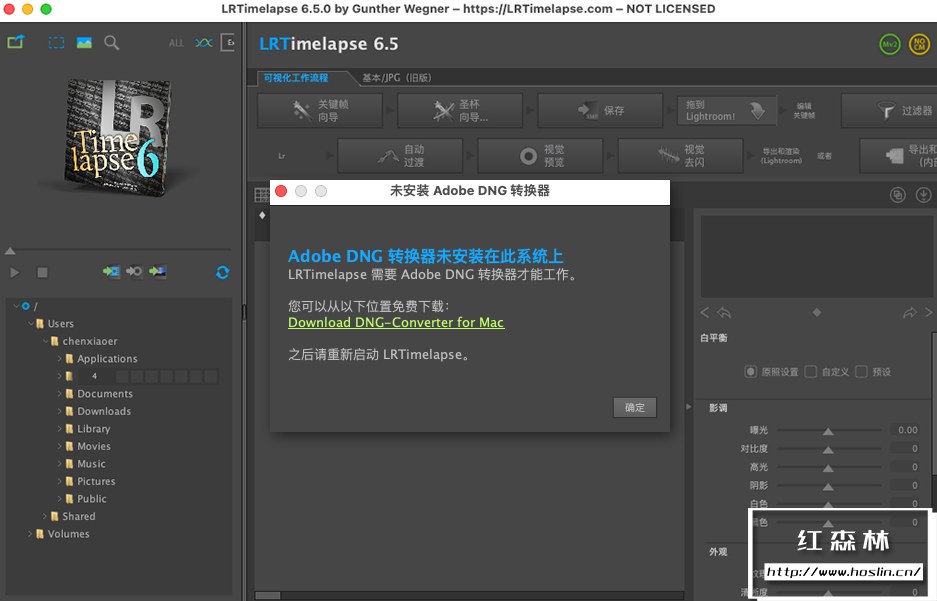This screenshot has width=937, height=601.
Task: Expand the Shared folder
Action: click(x=45, y=516)
